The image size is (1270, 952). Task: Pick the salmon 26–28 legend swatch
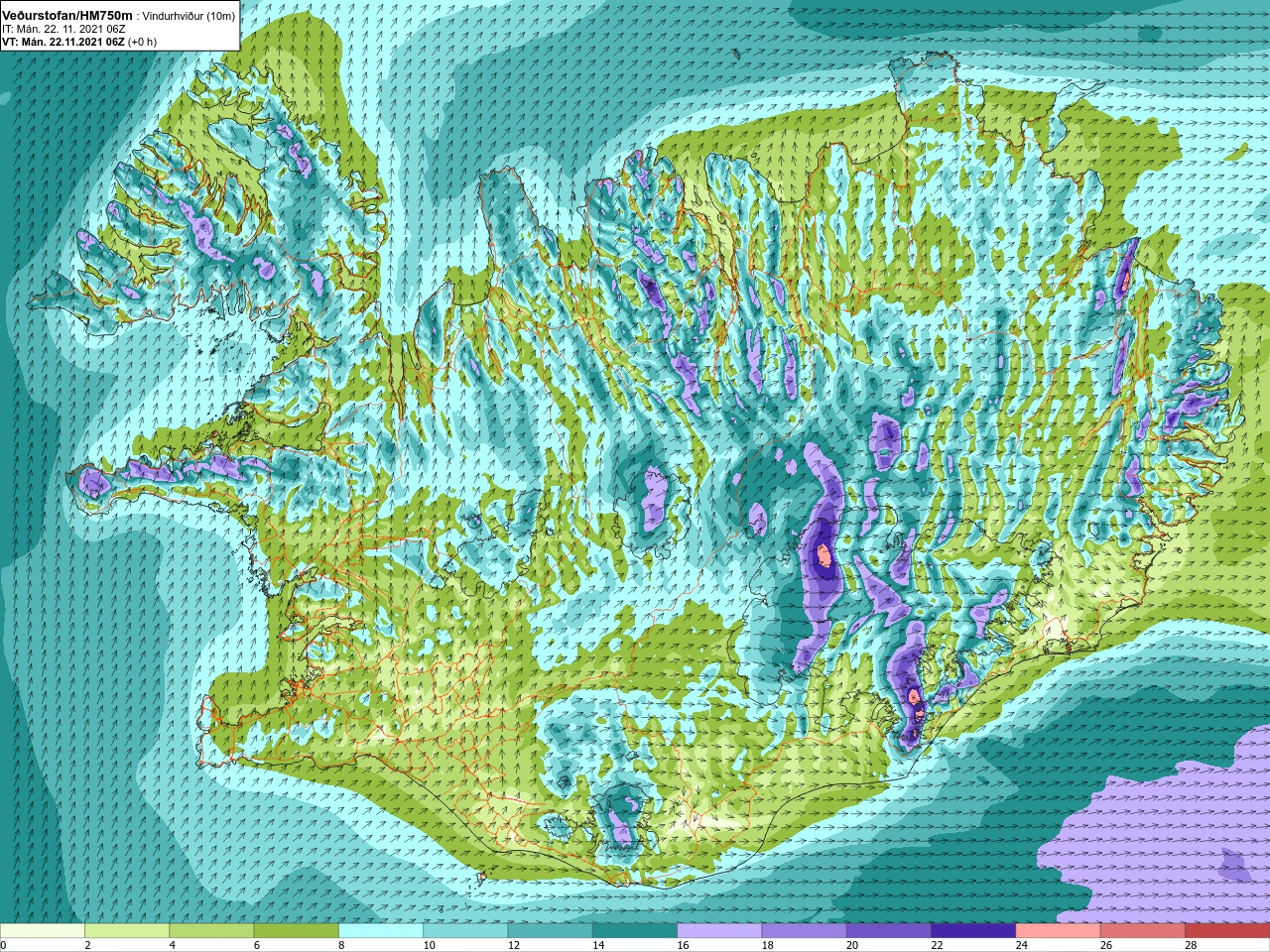[x=1143, y=931]
